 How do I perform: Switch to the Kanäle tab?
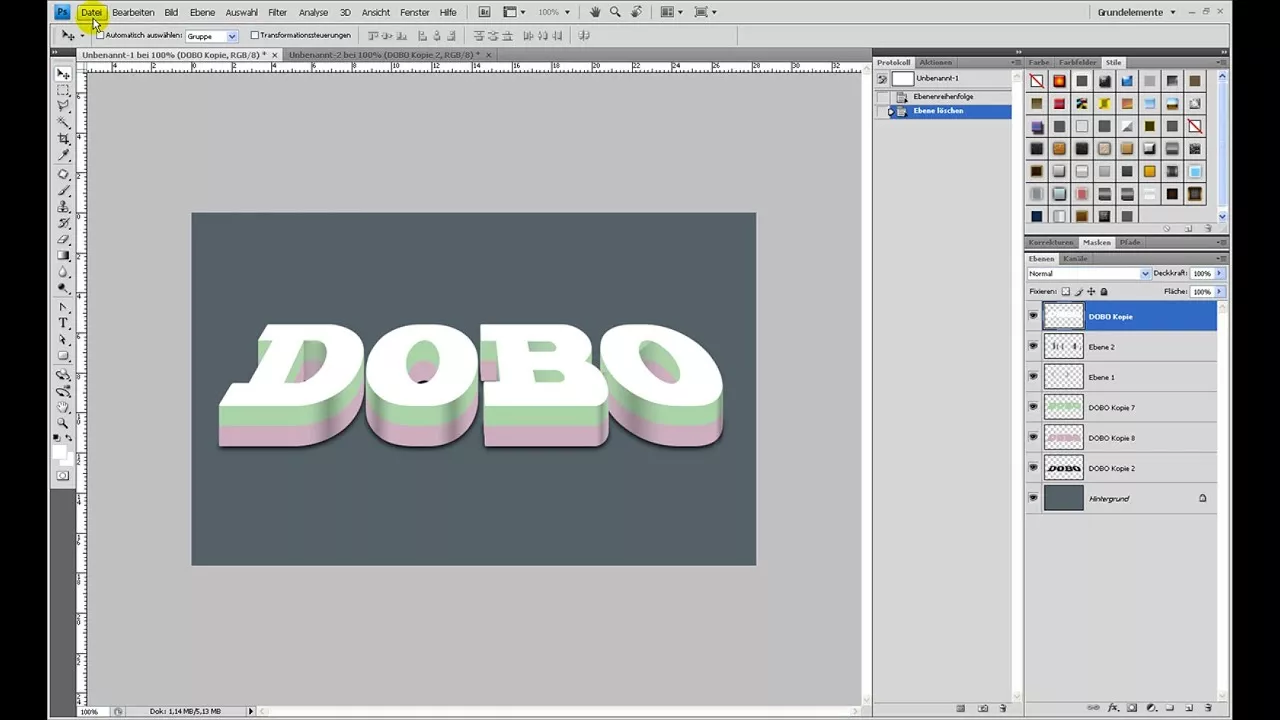coord(1075,258)
